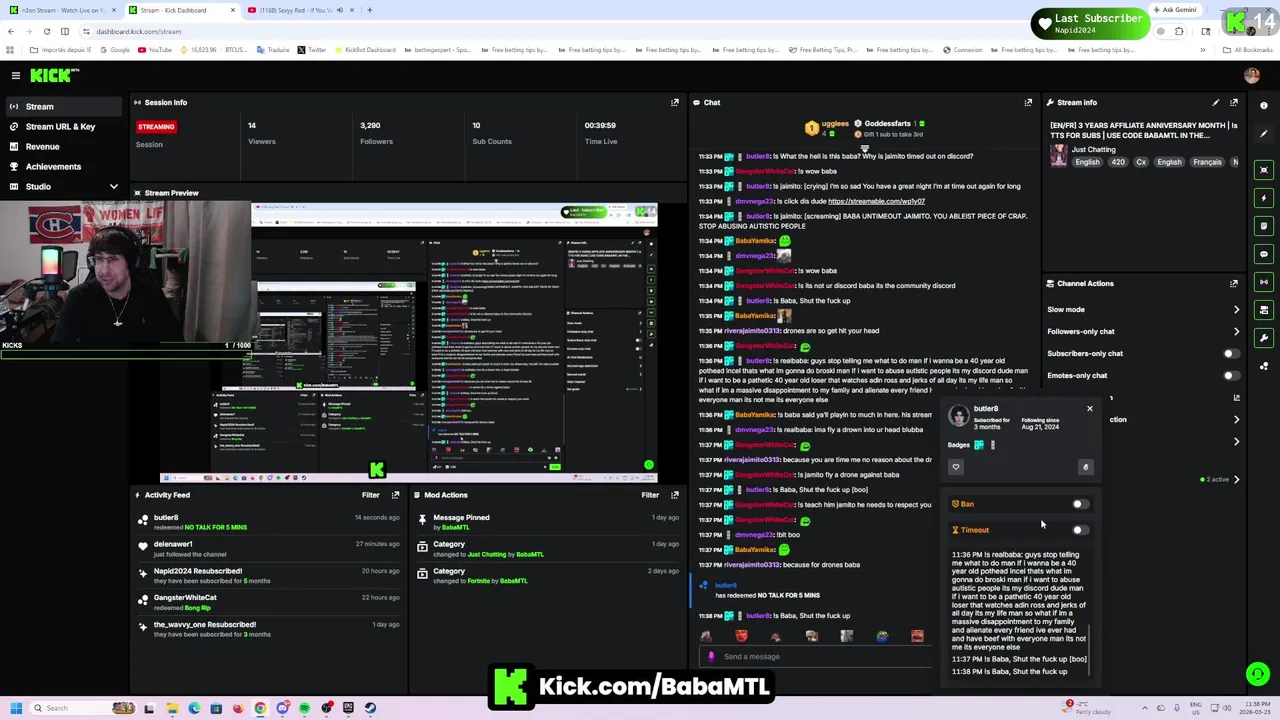Close the butler8 user card
The width and height of the screenshot is (1280, 720).
coord(1090,408)
